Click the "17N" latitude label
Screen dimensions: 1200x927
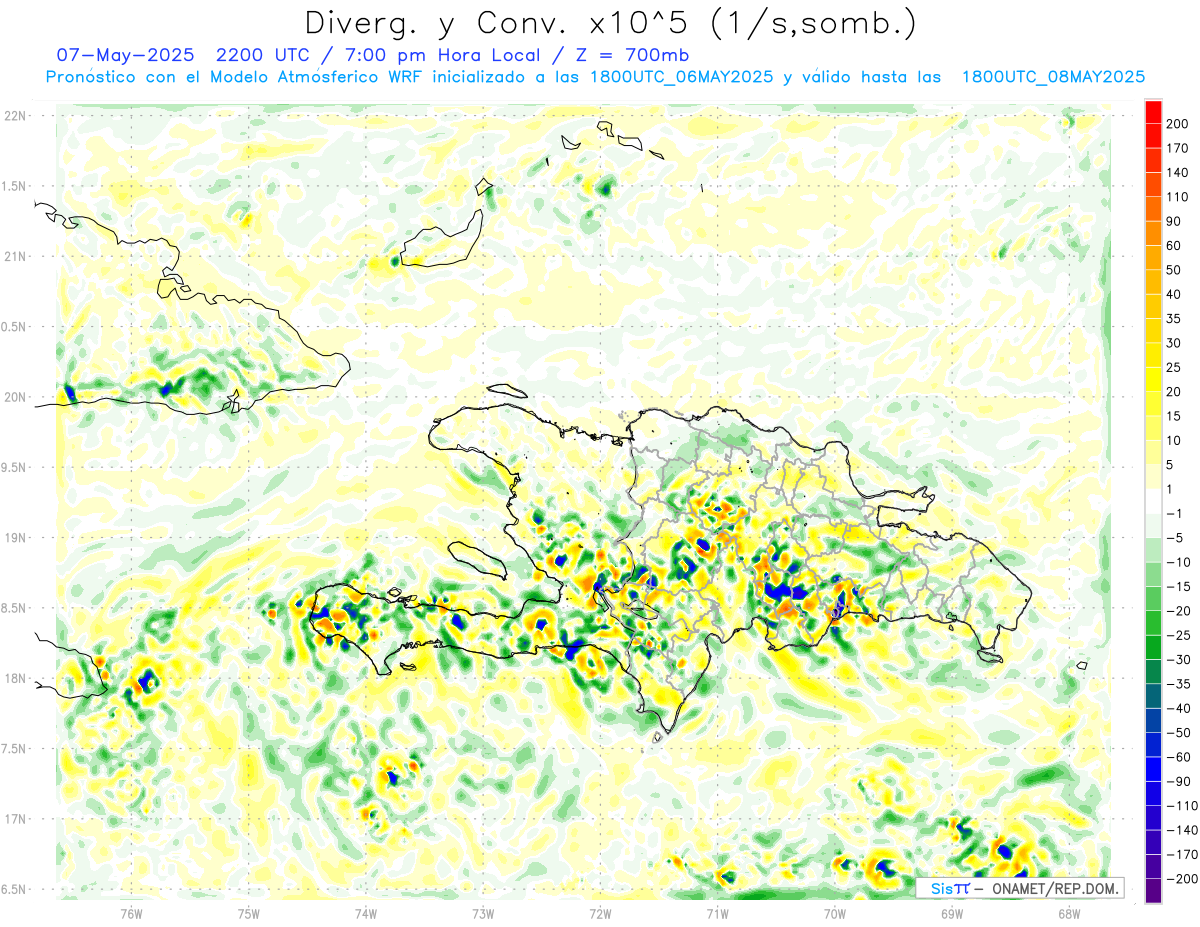click(x=15, y=819)
